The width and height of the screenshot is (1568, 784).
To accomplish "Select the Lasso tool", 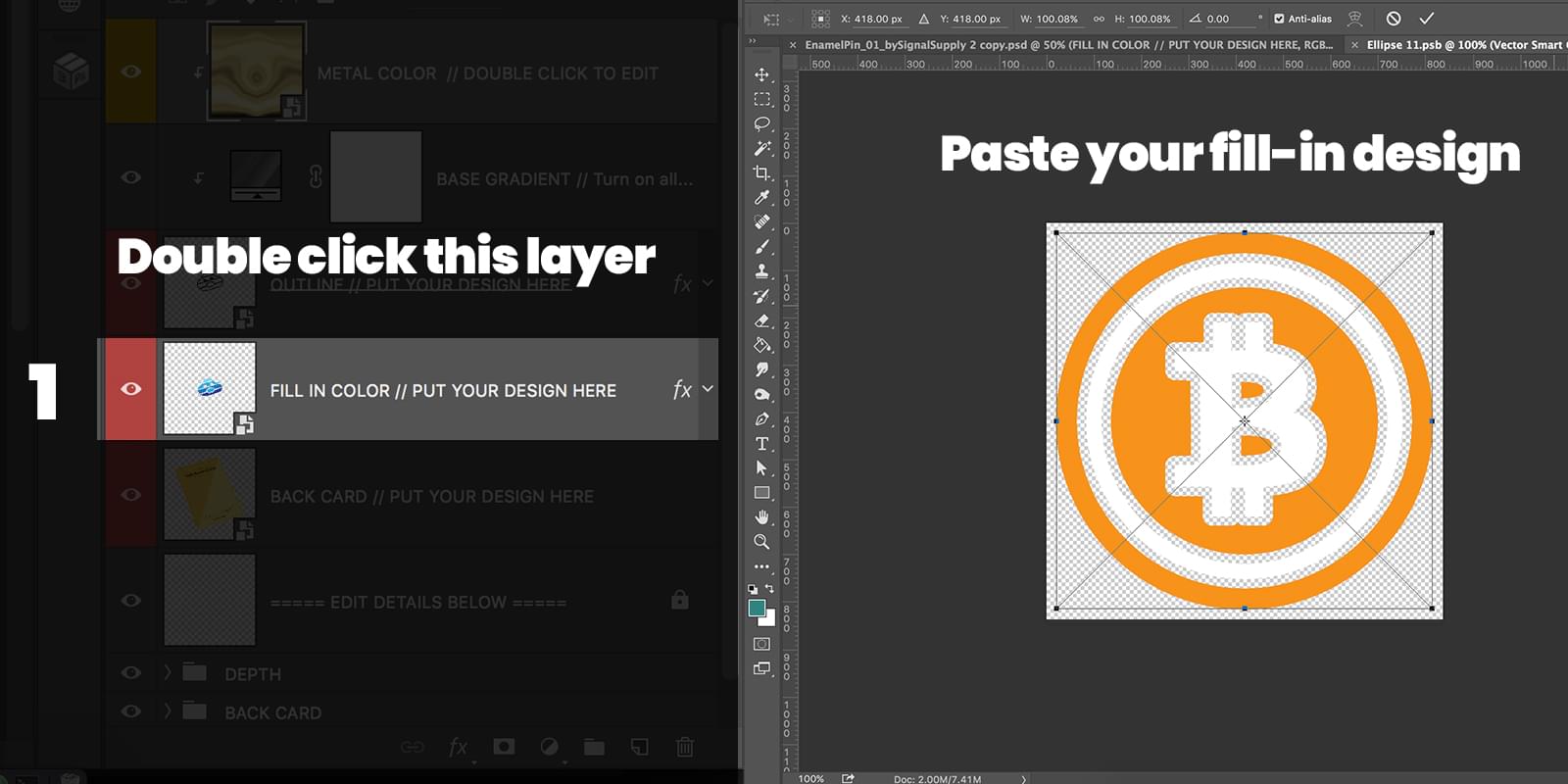I will tap(761, 123).
